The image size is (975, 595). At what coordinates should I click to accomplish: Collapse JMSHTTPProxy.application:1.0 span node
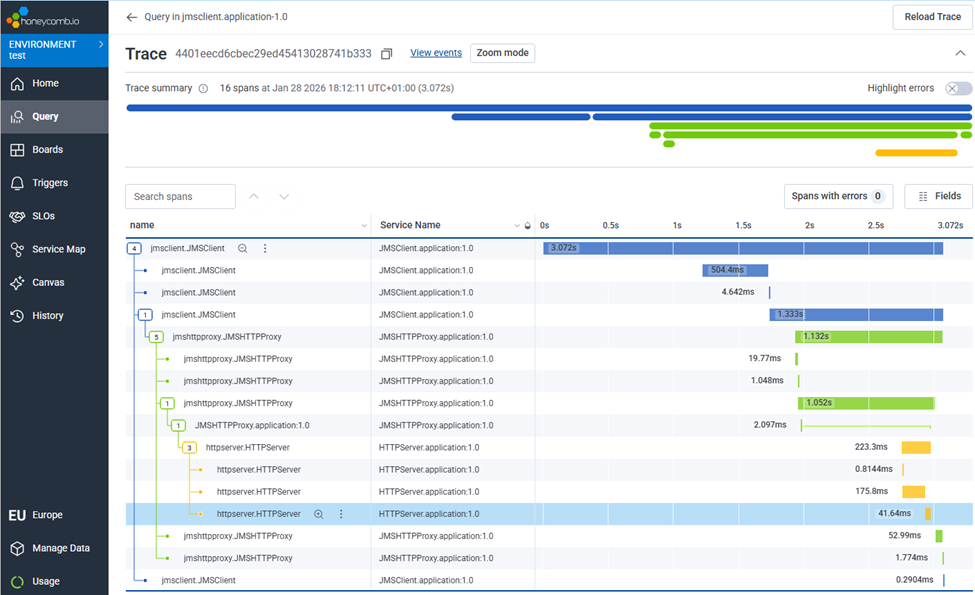[x=178, y=426]
